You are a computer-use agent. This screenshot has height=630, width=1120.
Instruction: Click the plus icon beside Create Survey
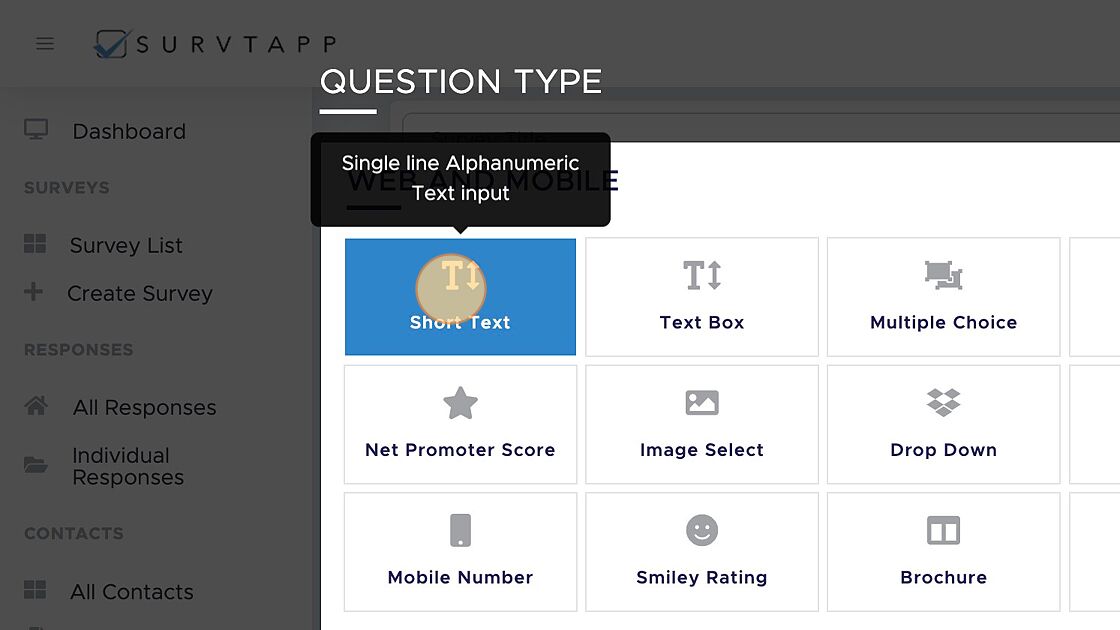33,291
